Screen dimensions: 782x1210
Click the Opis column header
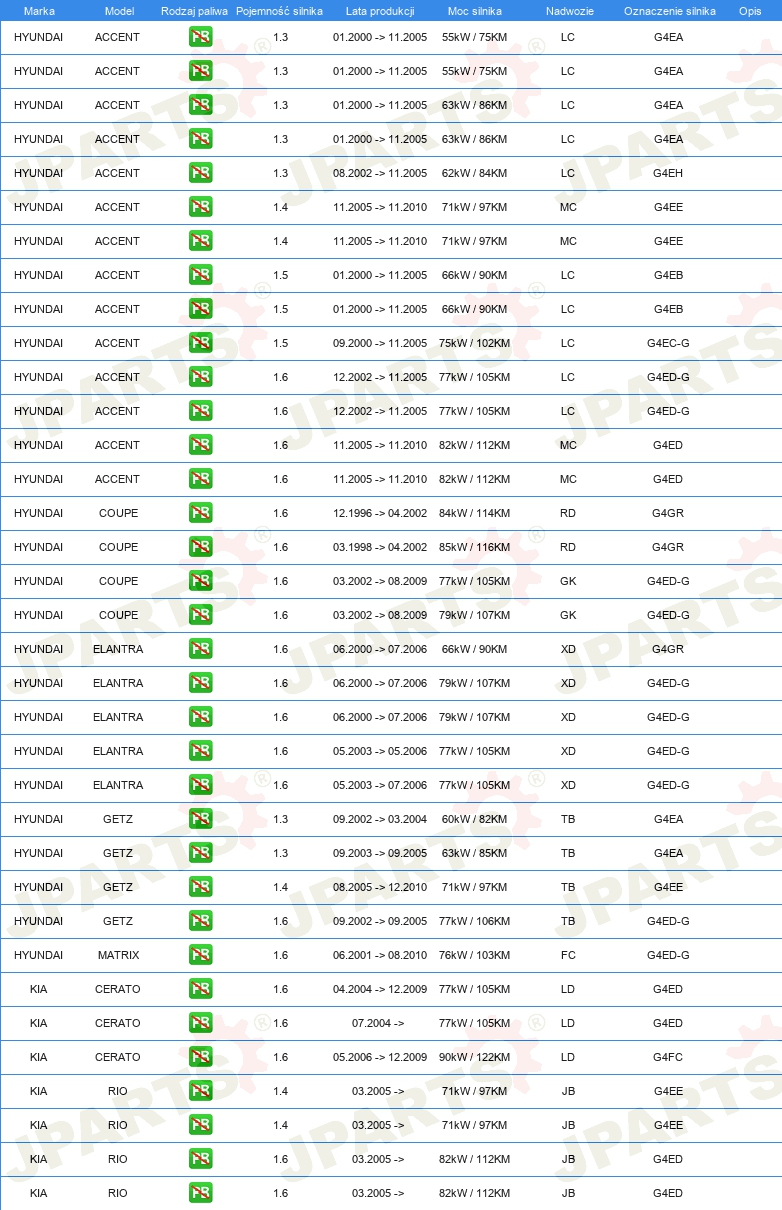[750, 11]
